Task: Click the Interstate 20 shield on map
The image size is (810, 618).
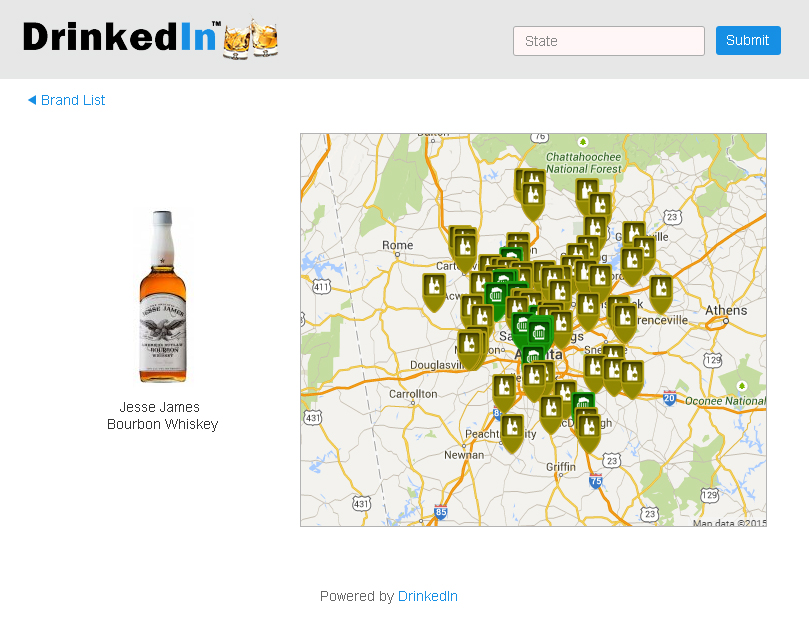Action: 669,398
